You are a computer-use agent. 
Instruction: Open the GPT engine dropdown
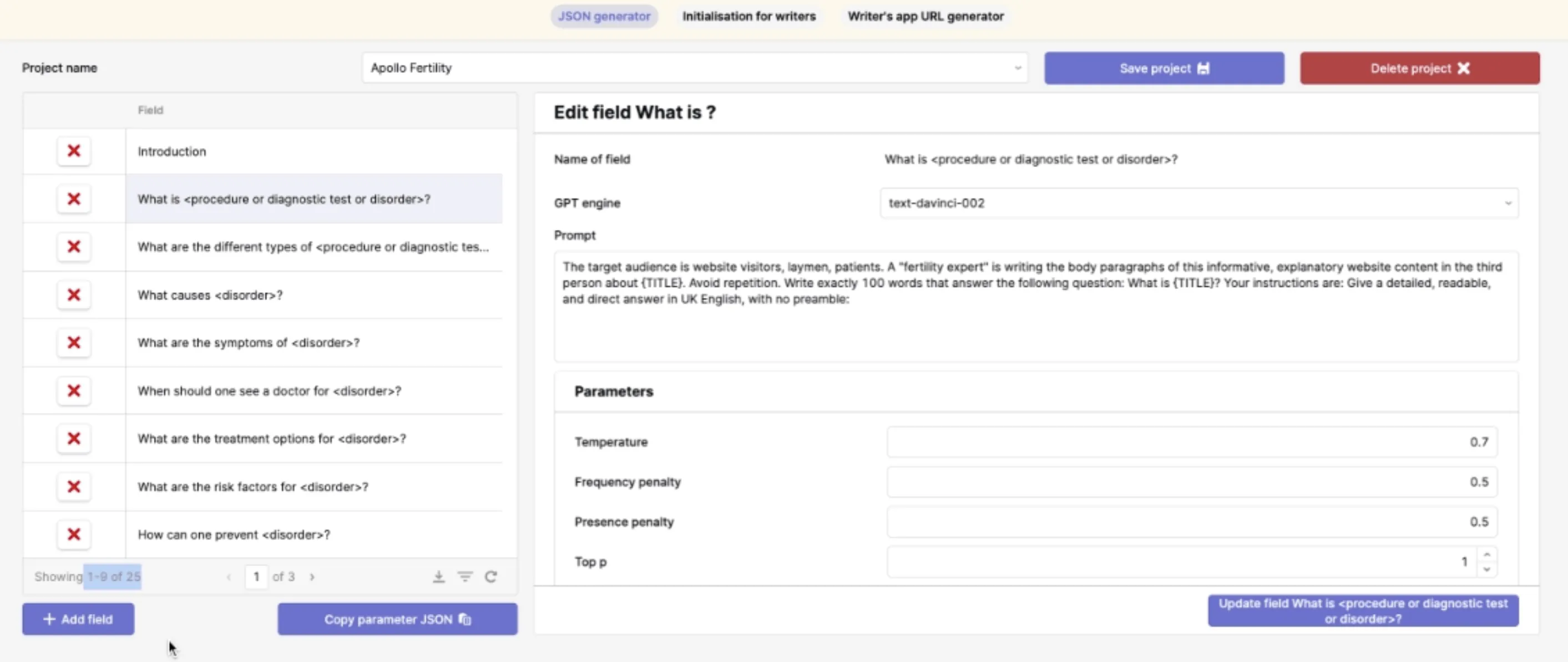coord(1198,203)
